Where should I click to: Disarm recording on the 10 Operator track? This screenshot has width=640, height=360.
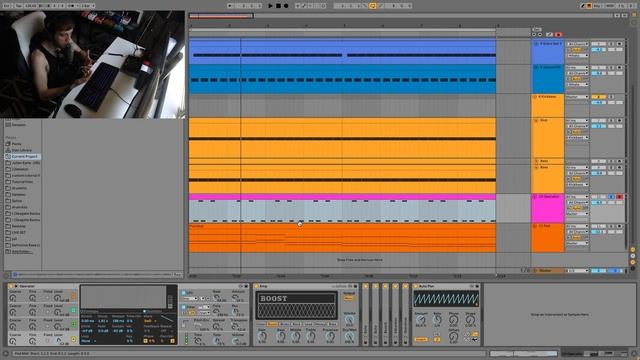coord(619,197)
